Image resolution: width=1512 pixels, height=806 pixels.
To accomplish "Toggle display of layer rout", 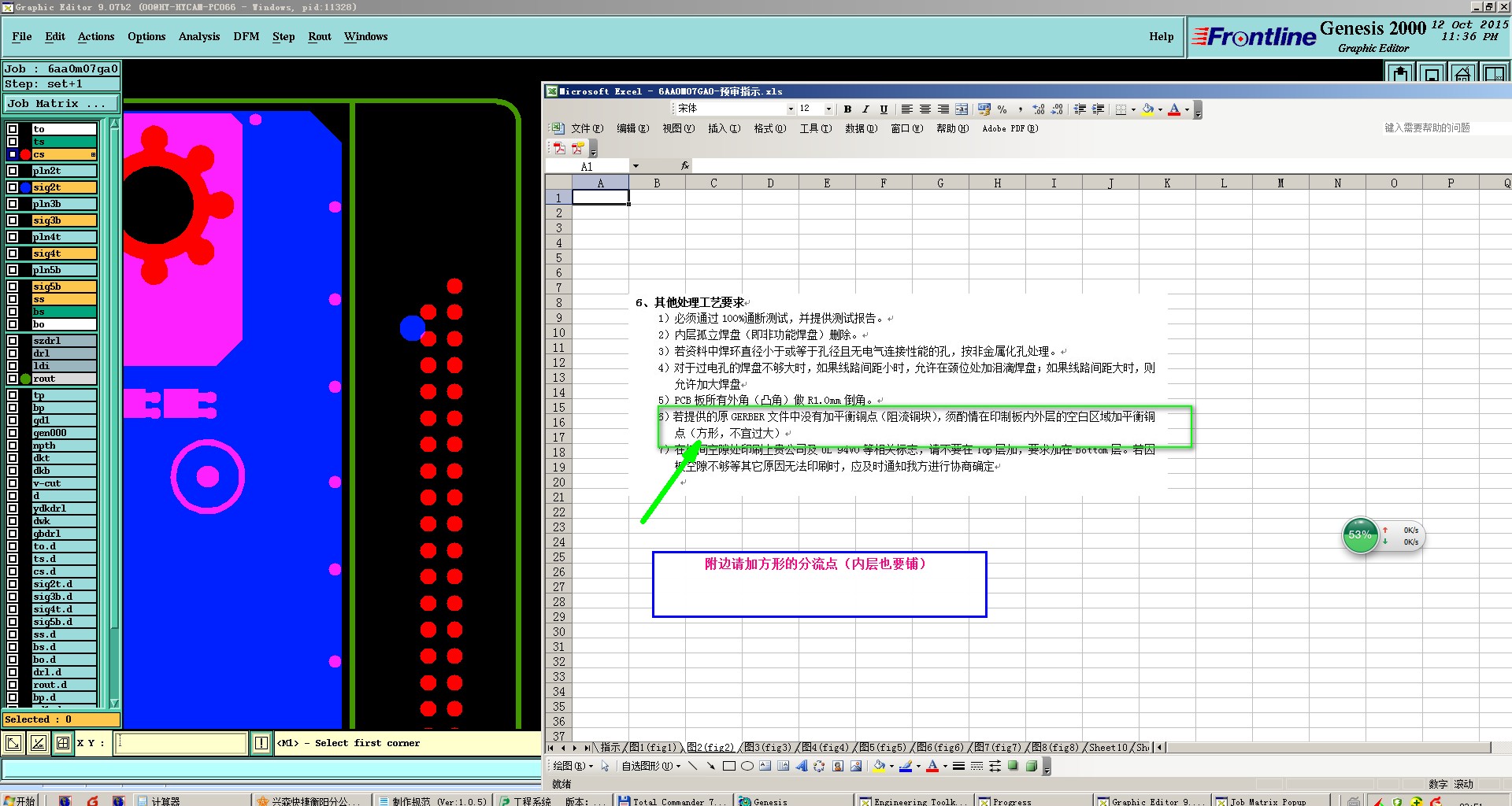I will coord(13,379).
